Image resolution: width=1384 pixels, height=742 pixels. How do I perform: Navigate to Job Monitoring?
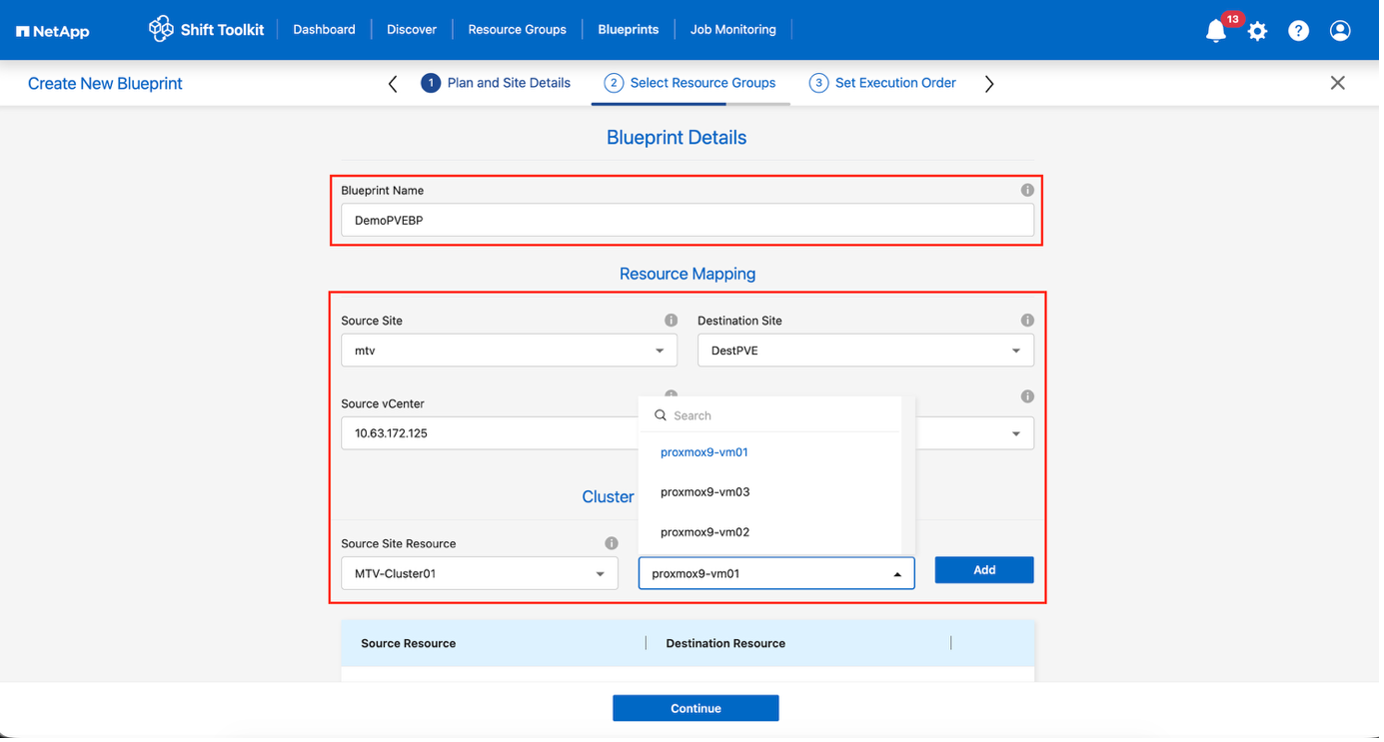pyautogui.click(x=733, y=29)
